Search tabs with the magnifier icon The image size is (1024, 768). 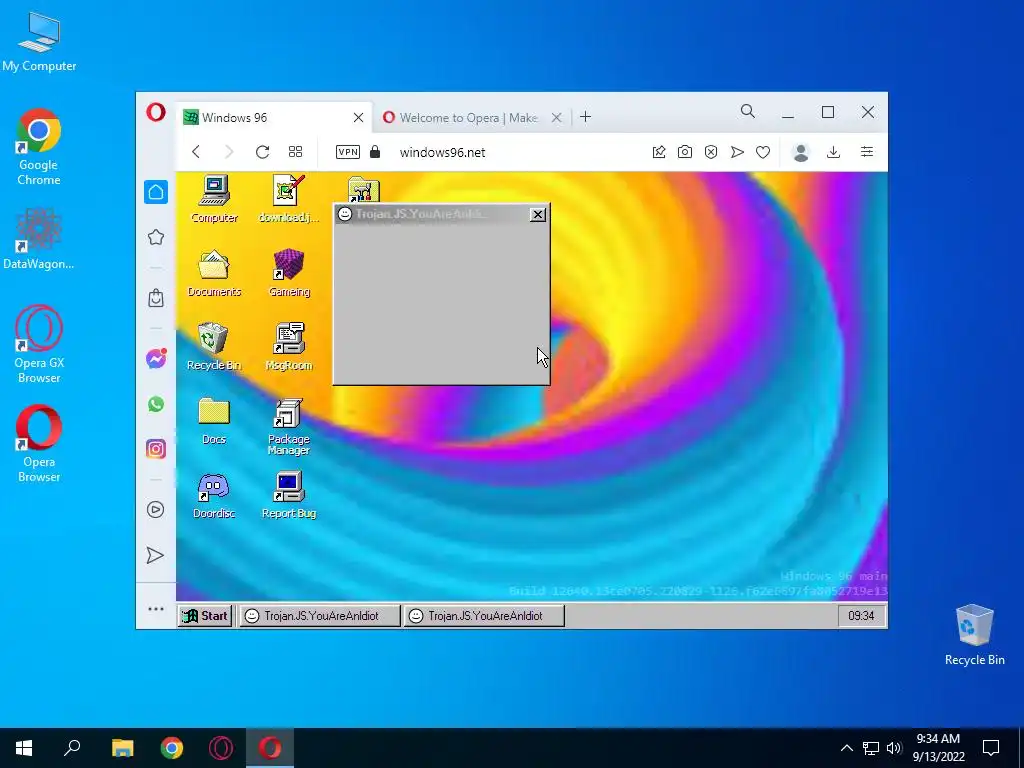coord(748,112)
